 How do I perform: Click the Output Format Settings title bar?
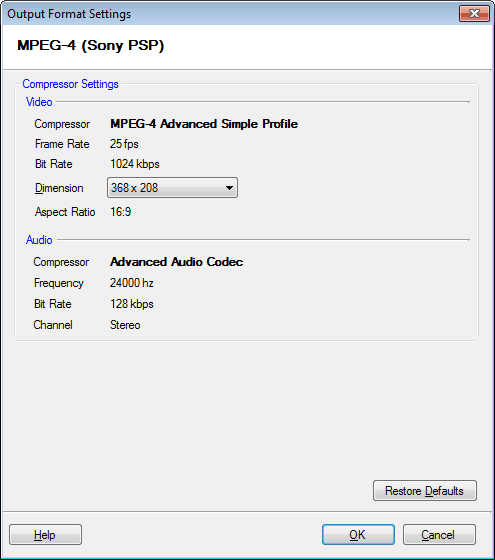click(x=229, y=14)
